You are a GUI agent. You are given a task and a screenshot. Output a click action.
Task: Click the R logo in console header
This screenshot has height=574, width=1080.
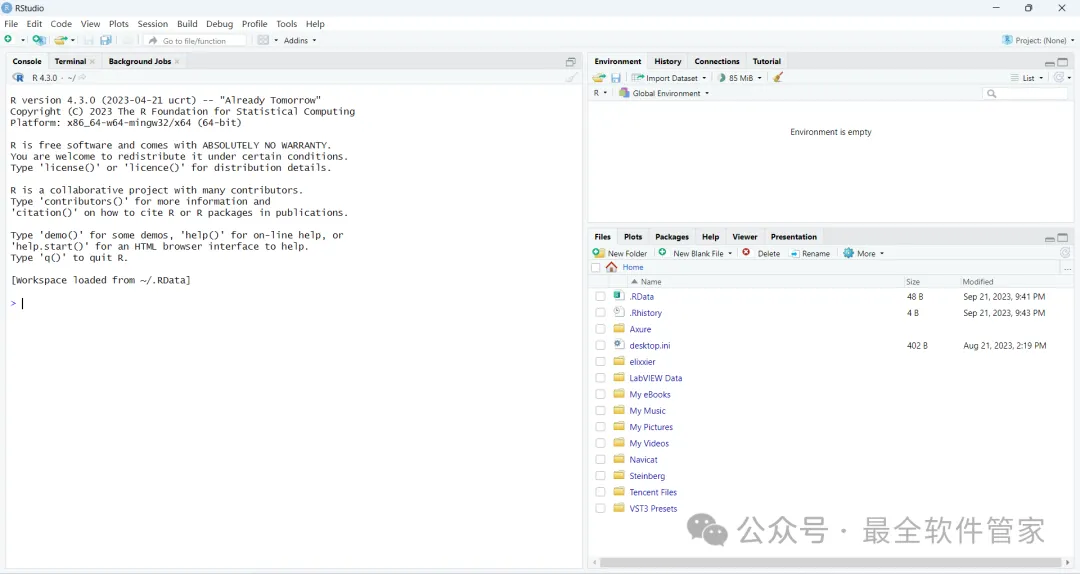[19, 78]
